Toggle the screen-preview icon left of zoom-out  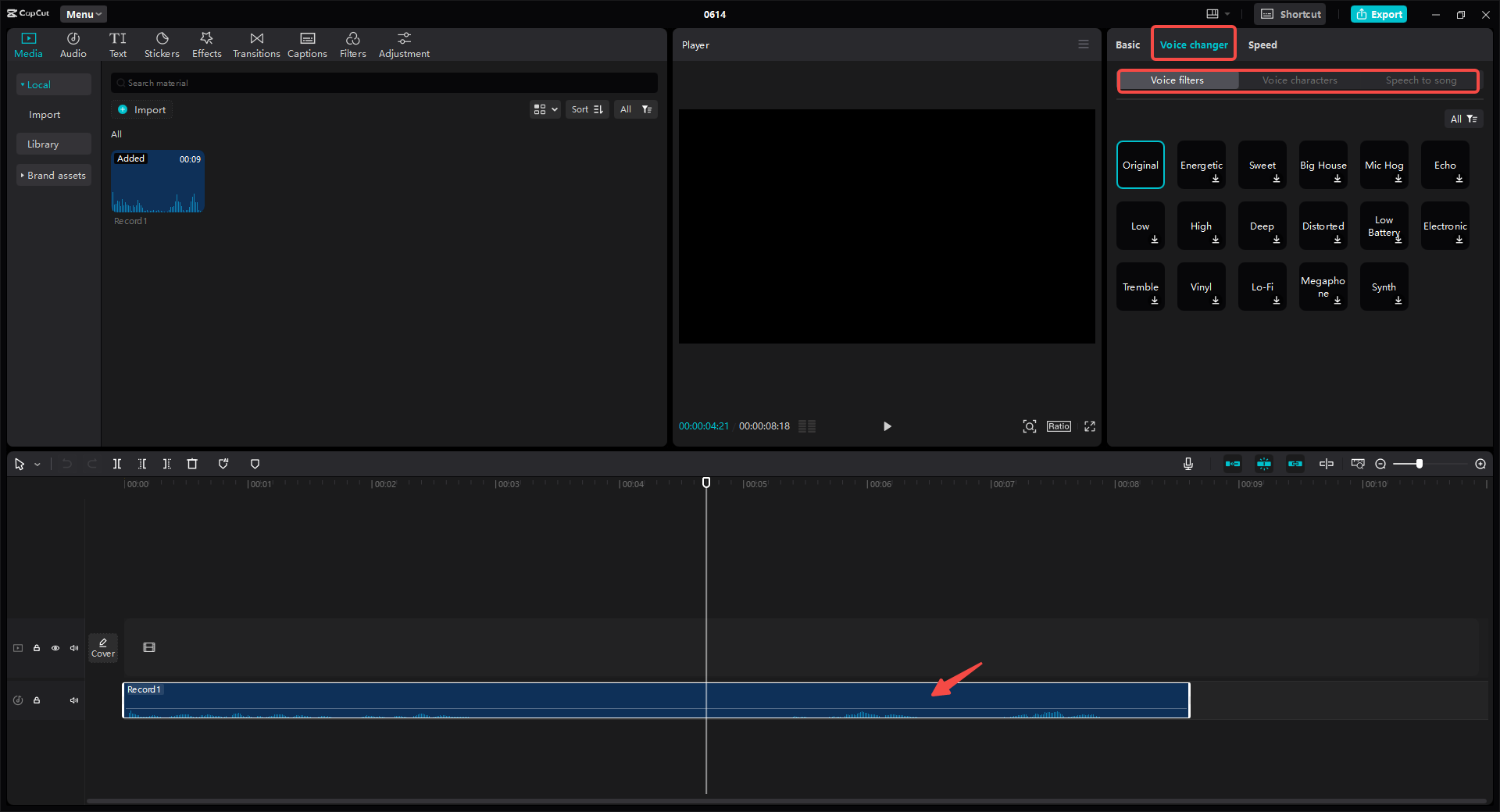1358,464
